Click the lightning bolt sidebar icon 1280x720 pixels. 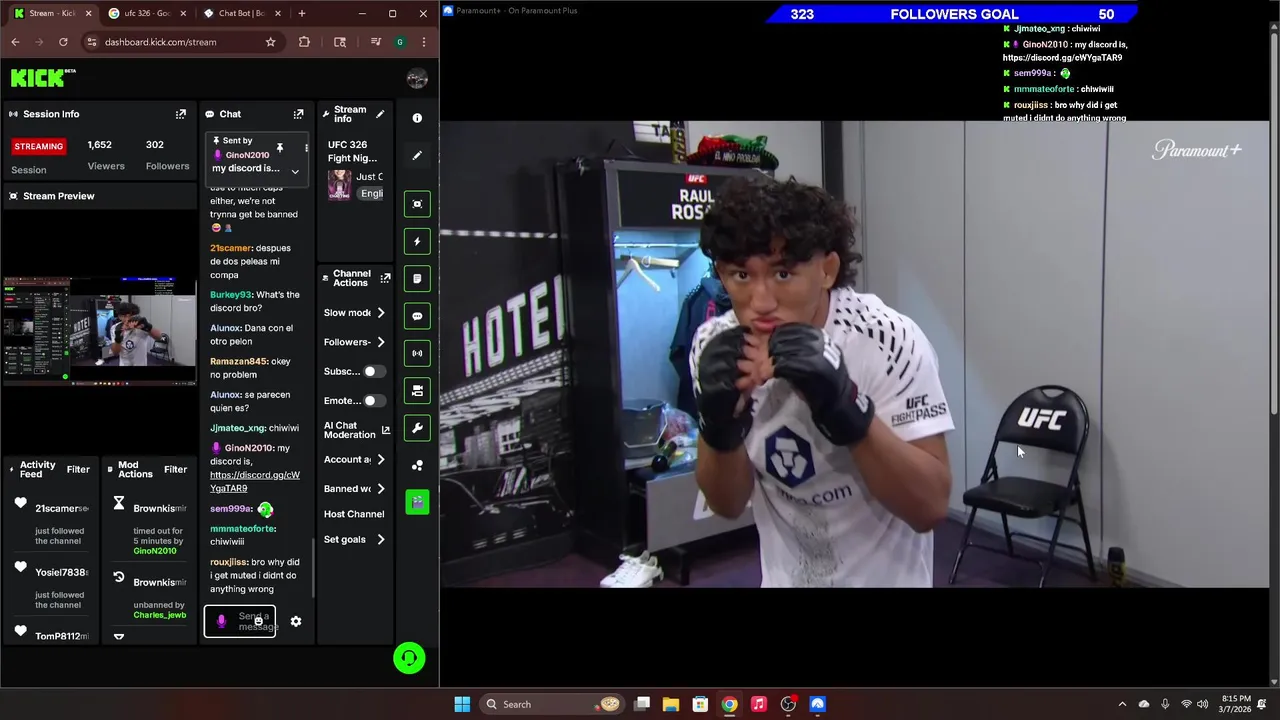click(417, 241)
